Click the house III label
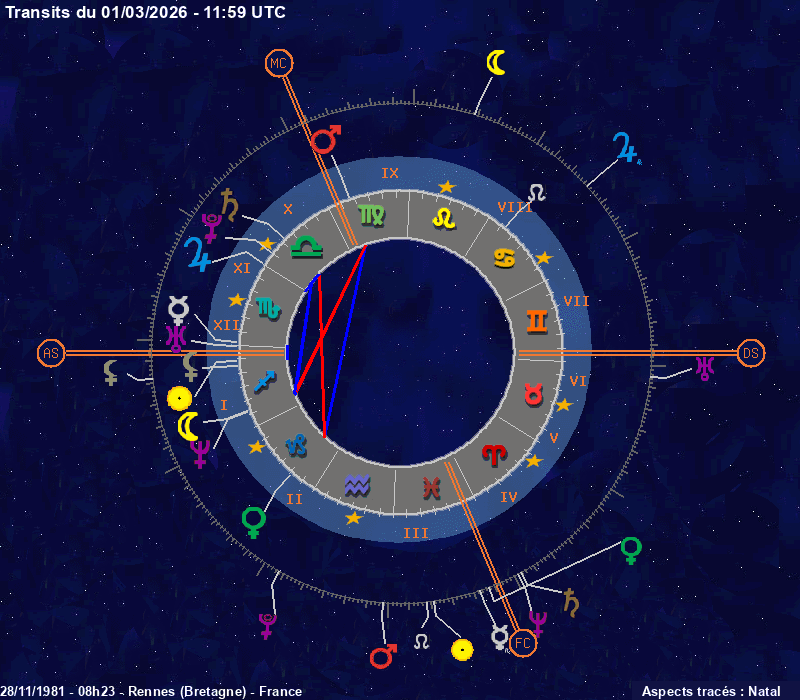This screenshot has height=700, width=800. [415, 533]
